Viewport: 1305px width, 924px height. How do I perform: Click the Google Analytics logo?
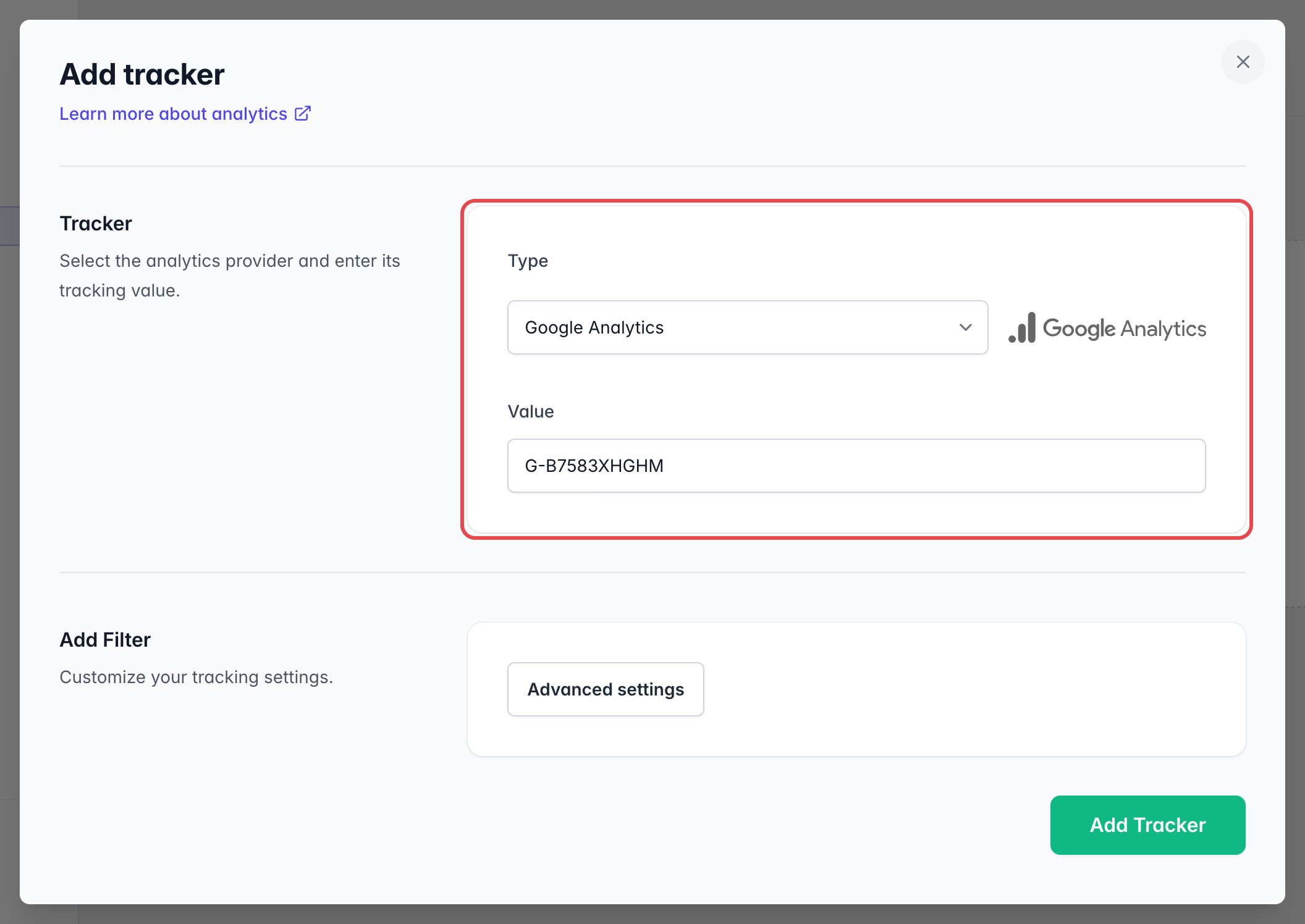pos(1107,327)
